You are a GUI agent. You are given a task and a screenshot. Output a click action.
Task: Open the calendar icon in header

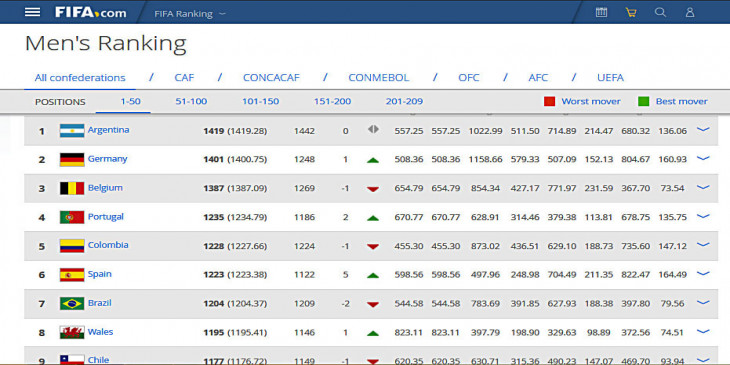(602, 13)
